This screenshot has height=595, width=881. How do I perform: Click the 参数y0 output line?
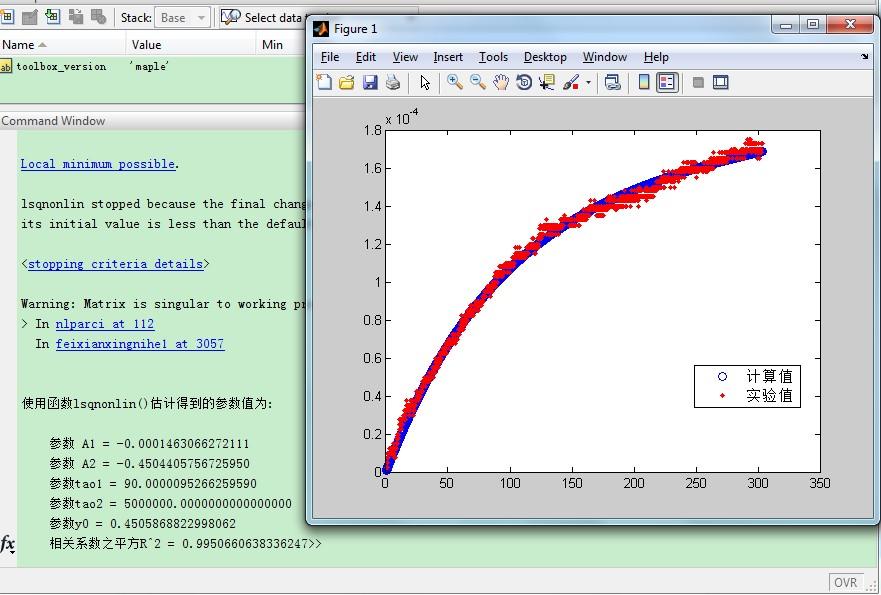(142, 524)
